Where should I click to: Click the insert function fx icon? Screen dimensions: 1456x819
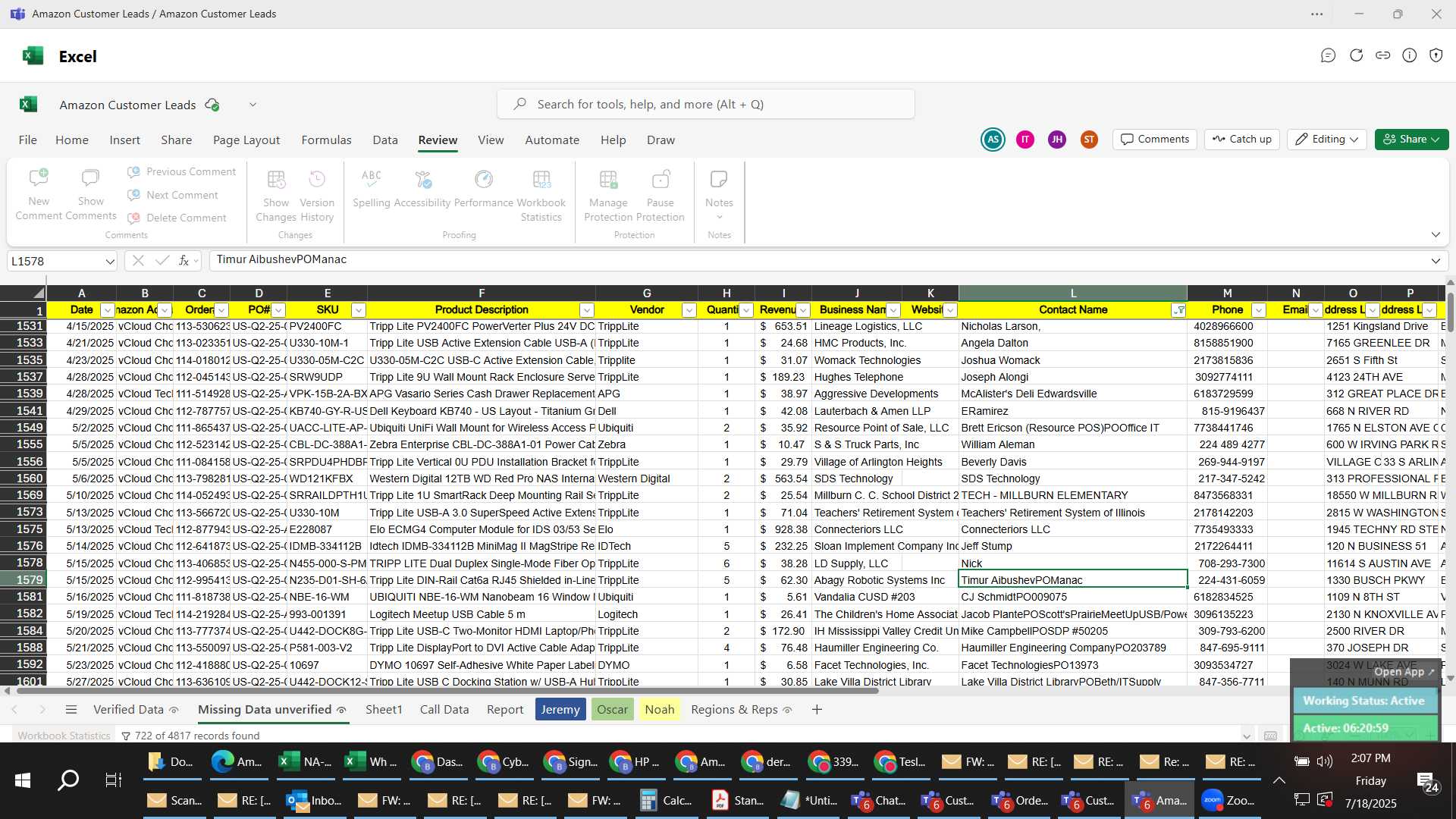click(184, 260)
